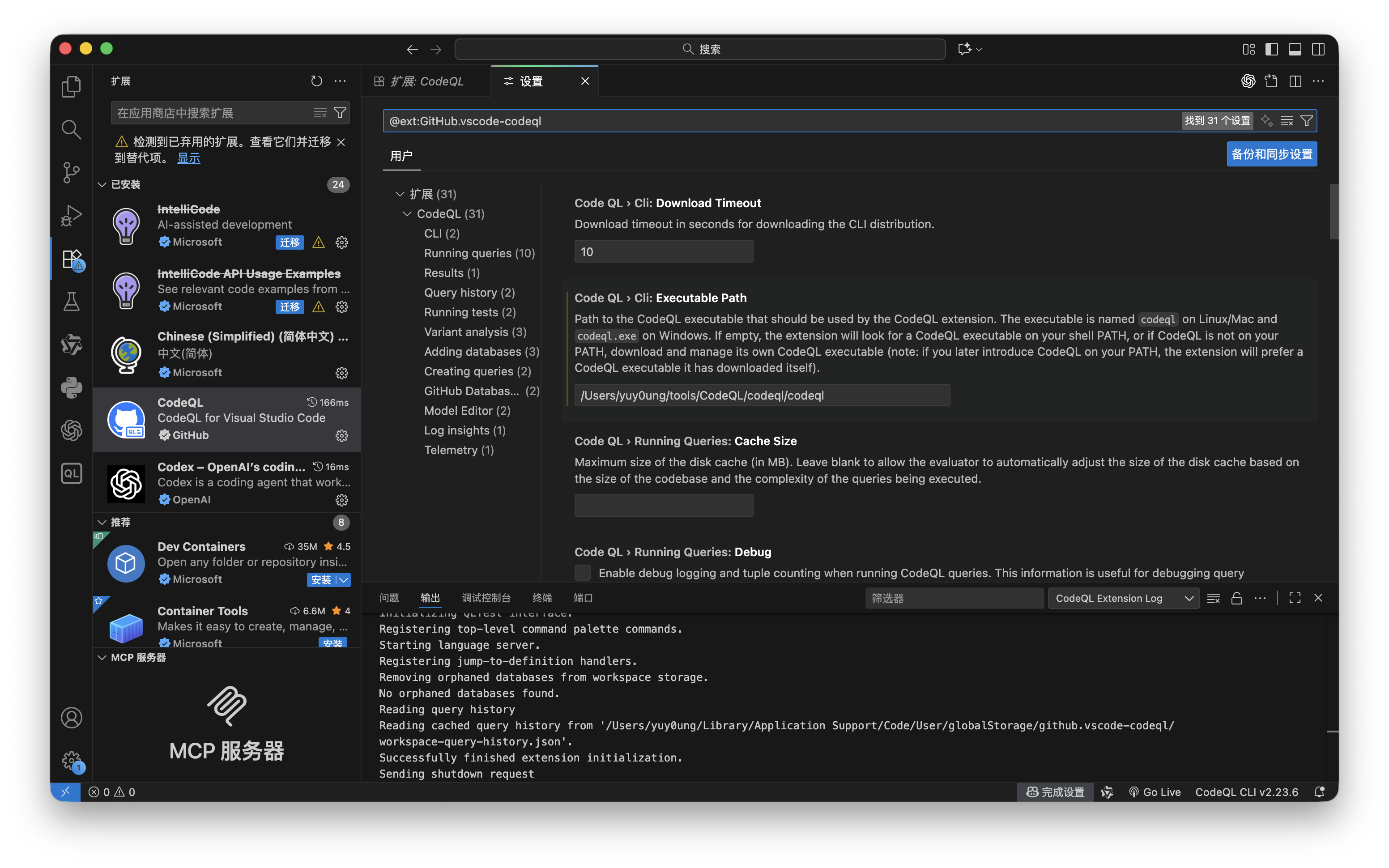Image resolution: width=1389 pixels, height=868 pixels.
Task: Enable the Running Queries Debug checkbox
Action: point(583,572)
